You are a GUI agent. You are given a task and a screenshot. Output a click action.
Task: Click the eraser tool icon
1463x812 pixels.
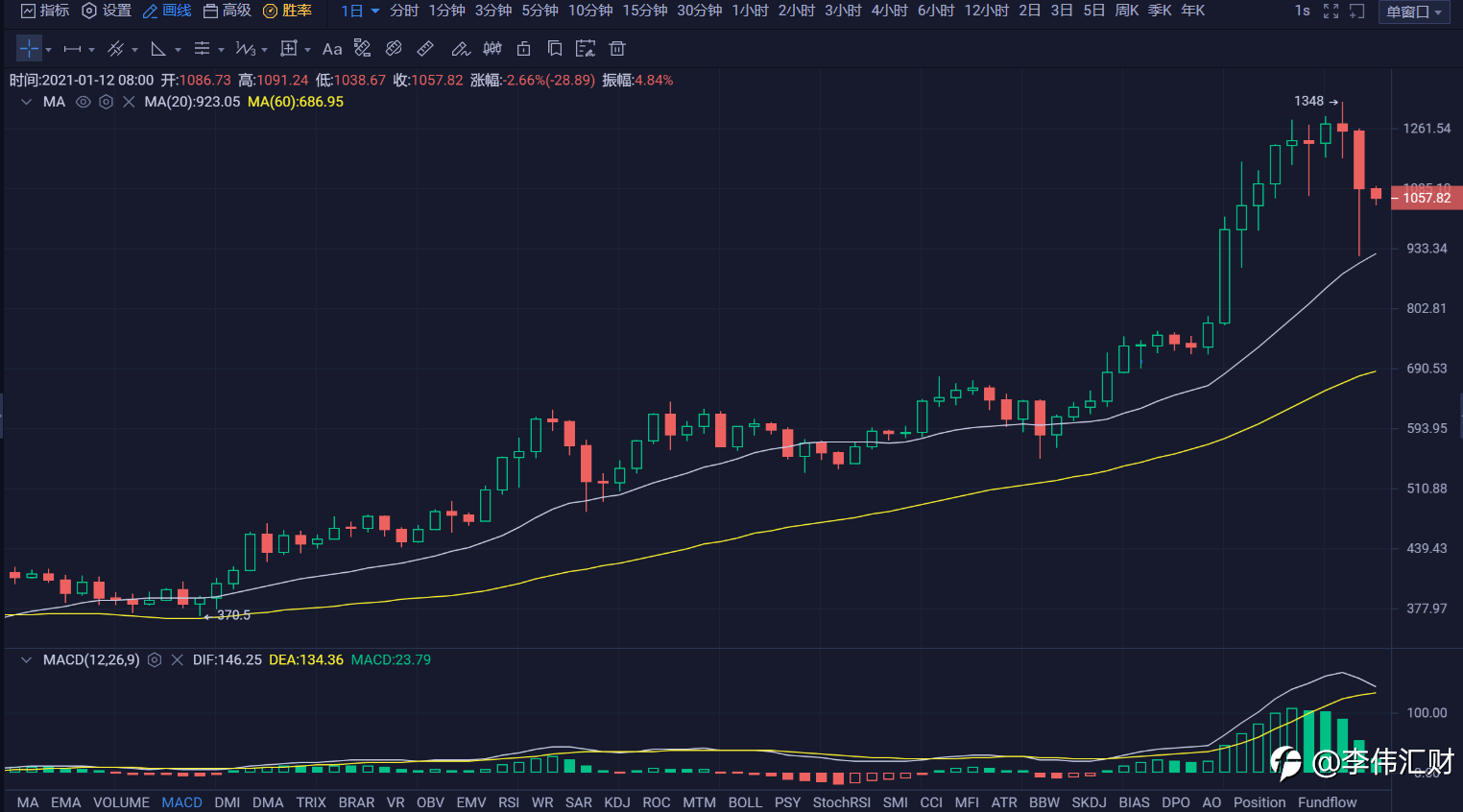[x=394, y=48]
